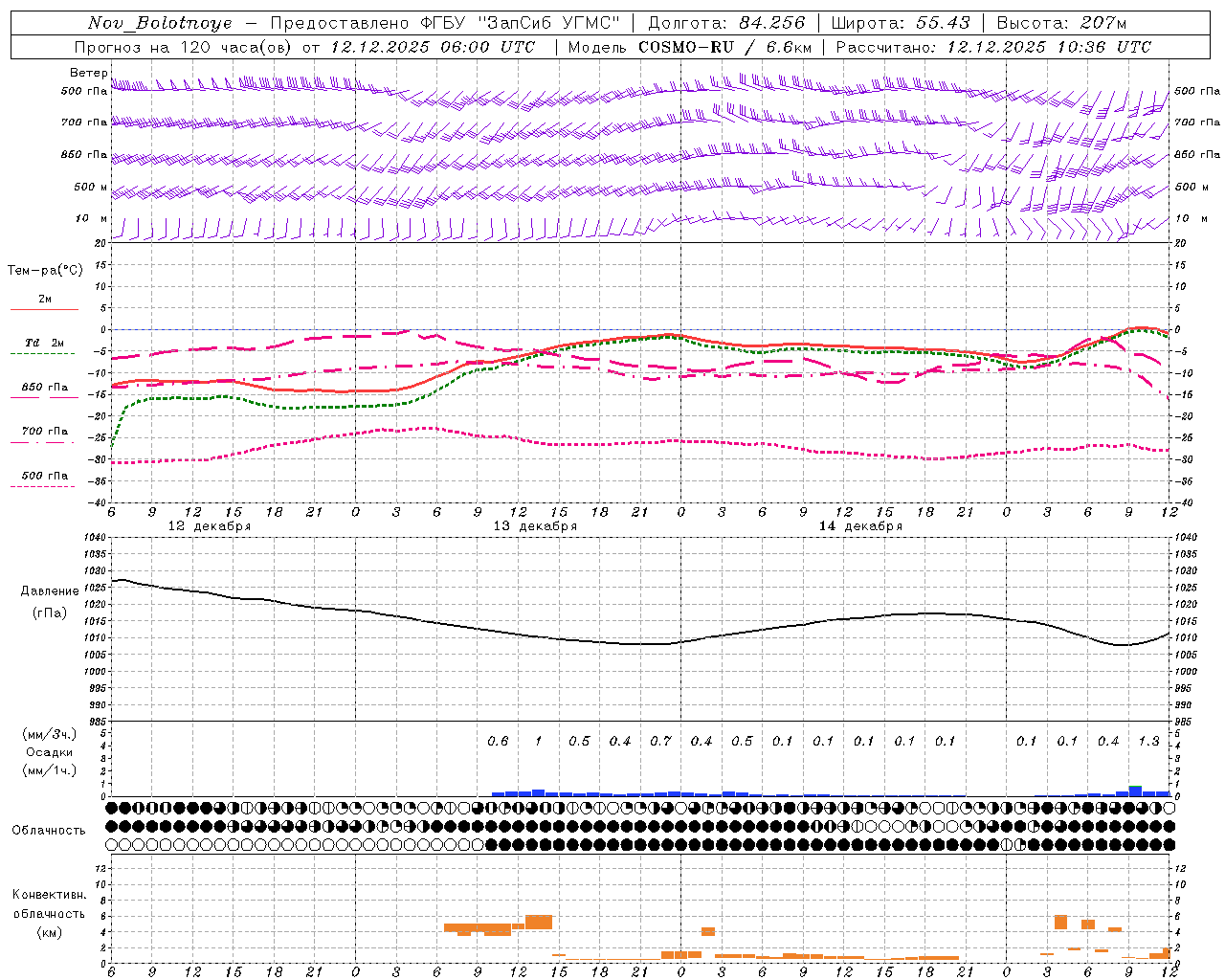1225x980 pixels.
Task: Click the "12 декабря" date label
Action: tap(210, 526)
